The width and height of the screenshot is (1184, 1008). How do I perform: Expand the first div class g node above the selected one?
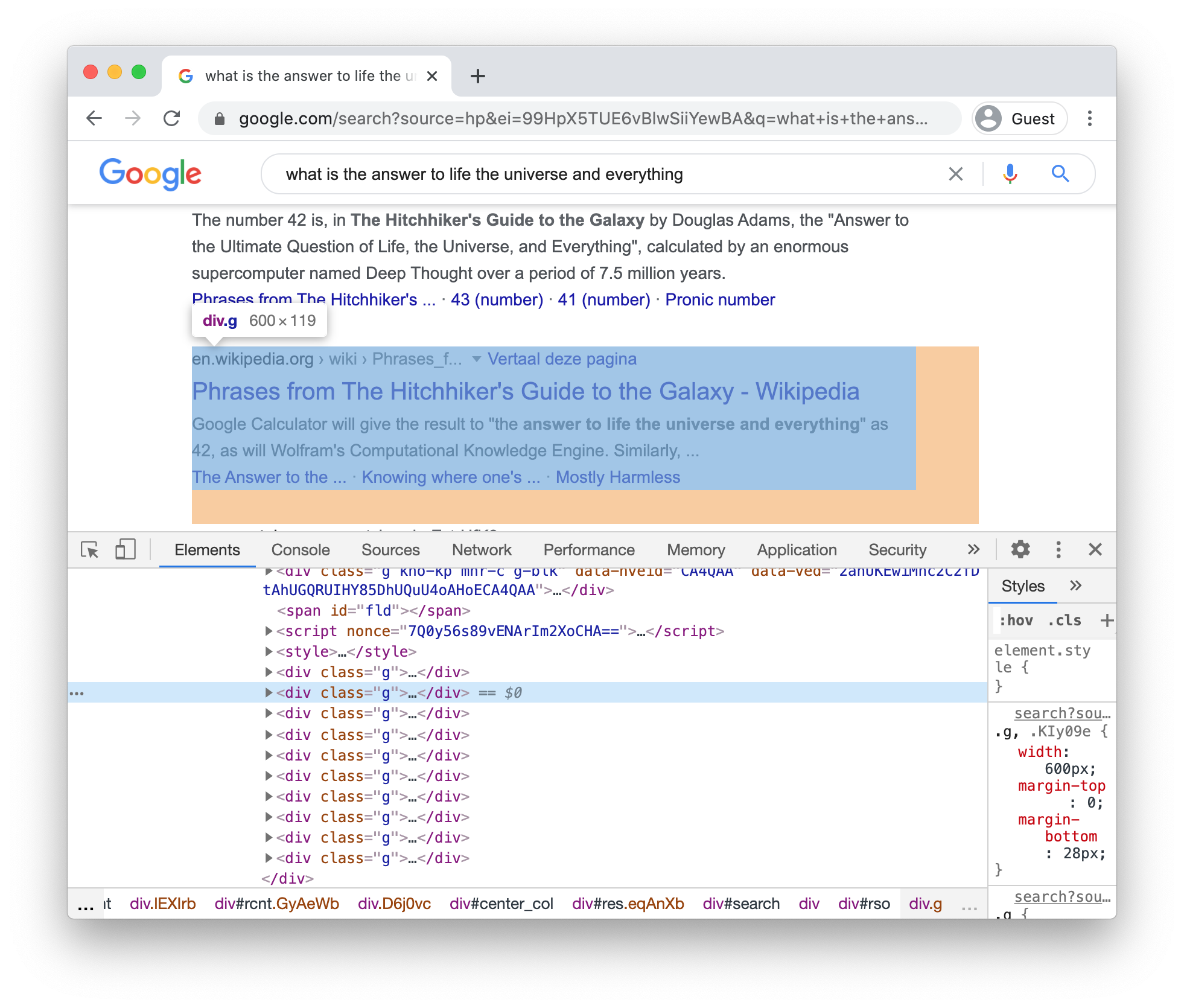(x=269, y=672)
